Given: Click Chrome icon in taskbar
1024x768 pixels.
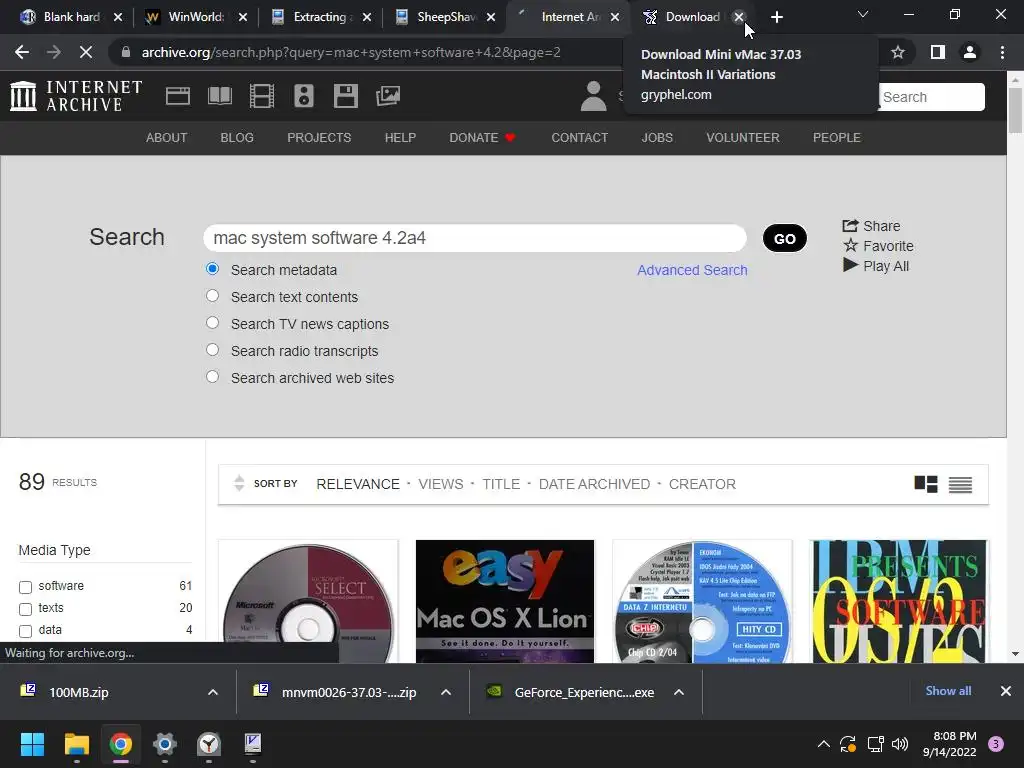Looking at the screenshot, I should [121, 744].
